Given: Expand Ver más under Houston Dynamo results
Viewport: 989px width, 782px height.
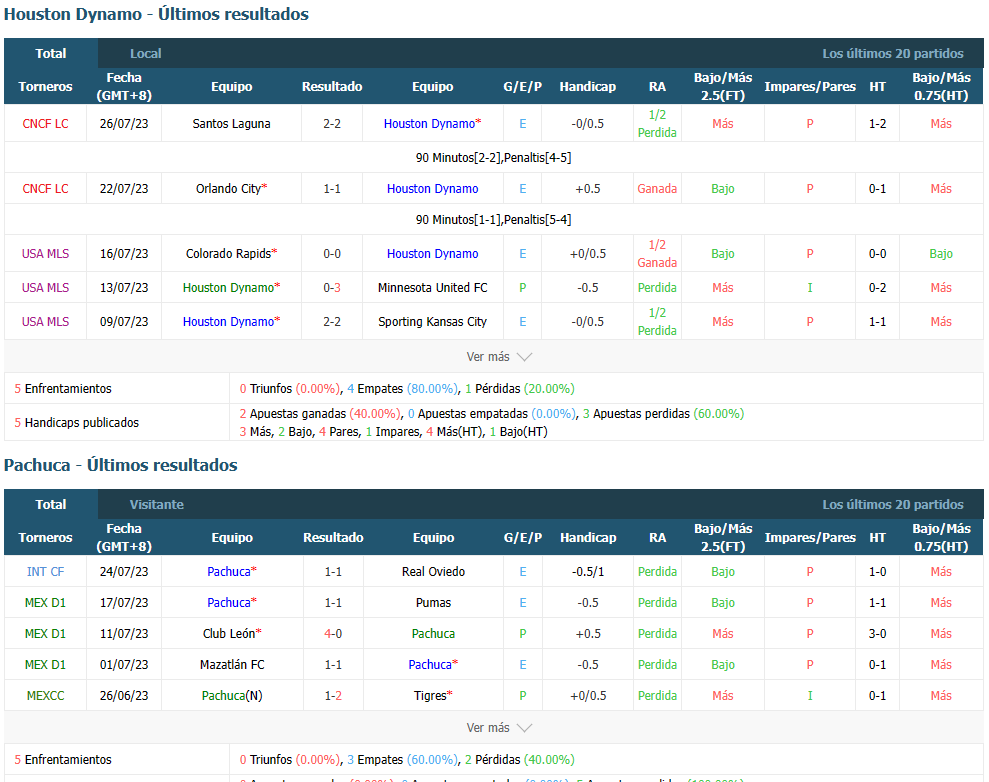Looking at the screenshot, I should [x=499, y=357].
